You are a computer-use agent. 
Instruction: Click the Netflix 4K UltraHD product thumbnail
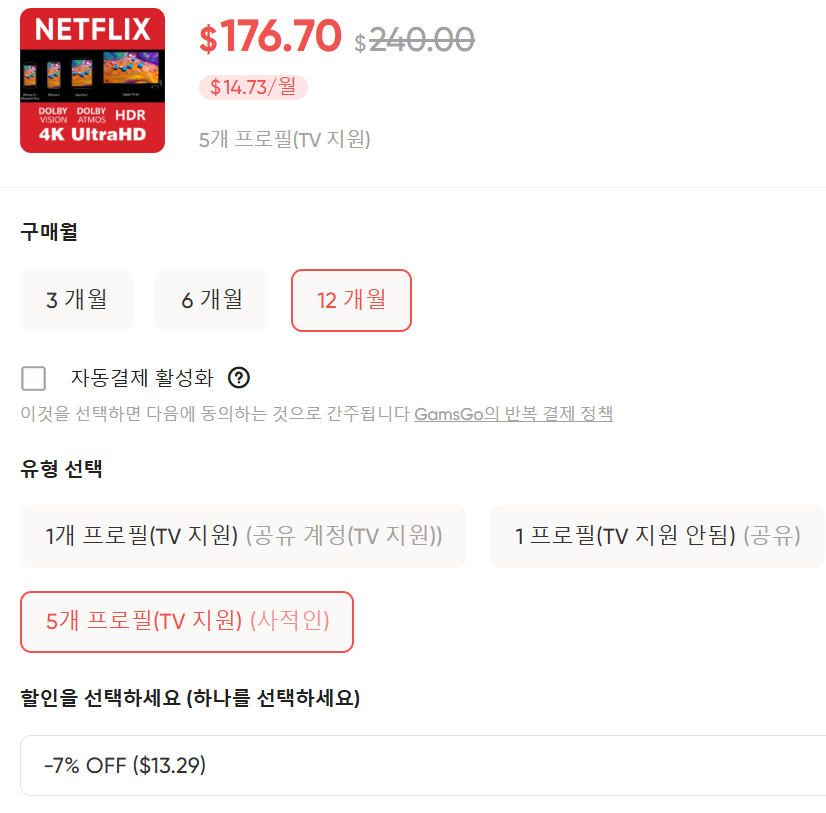[x=92, y=79]
